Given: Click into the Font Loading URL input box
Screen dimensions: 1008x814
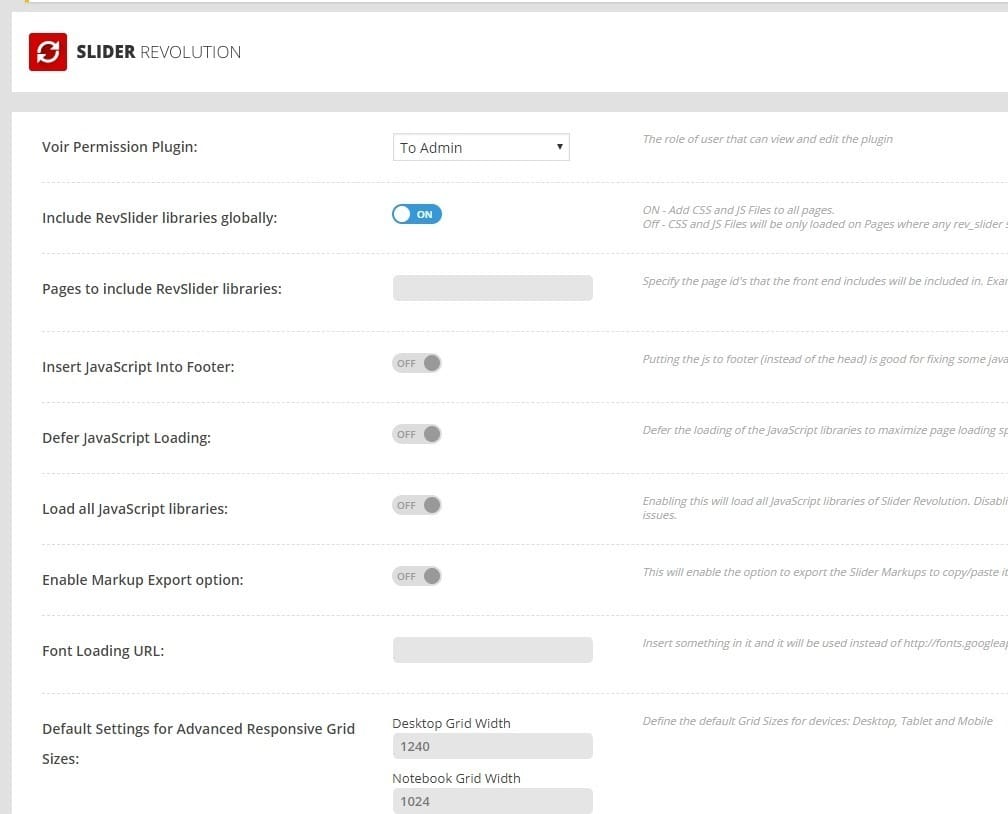Looking at the screenshot, I should (492, 650).
